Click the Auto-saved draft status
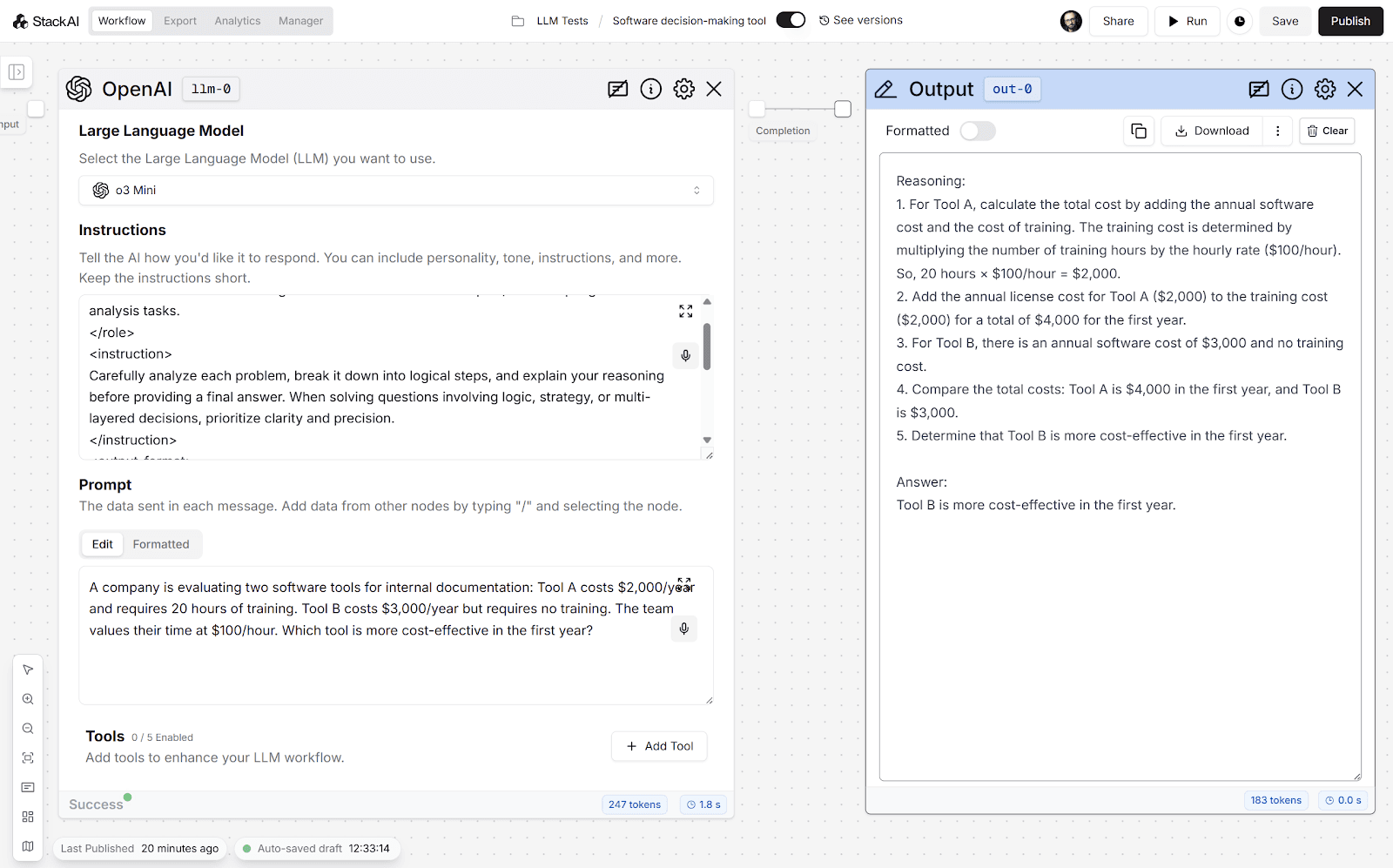The height and width of the screenshot is (868, 1393). (316, 848)
